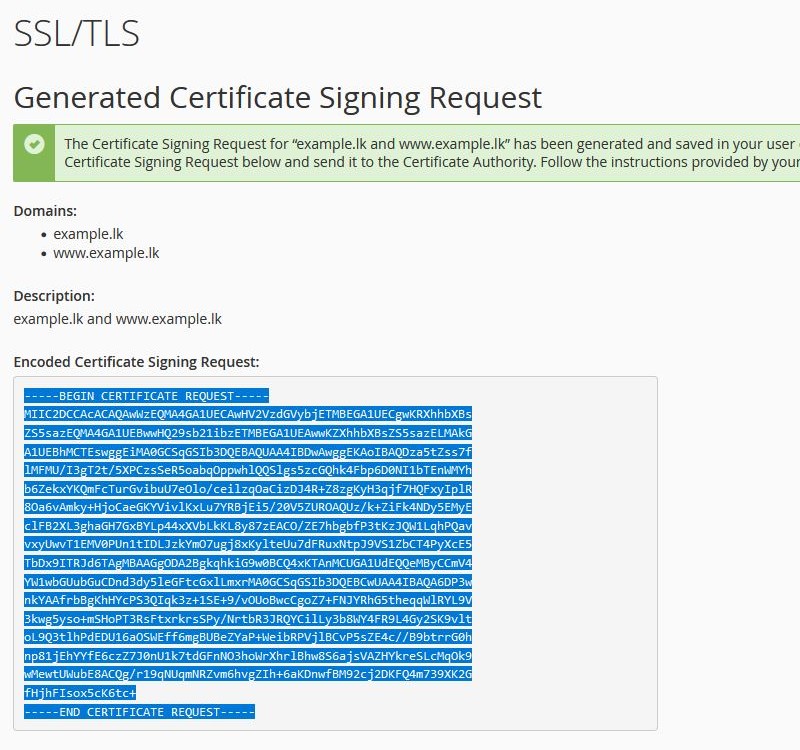Click the CSR line starting with wMewtUWubE8ACQg
The width and height of the screenshot is (800, 750).
(x=248, y=674)
